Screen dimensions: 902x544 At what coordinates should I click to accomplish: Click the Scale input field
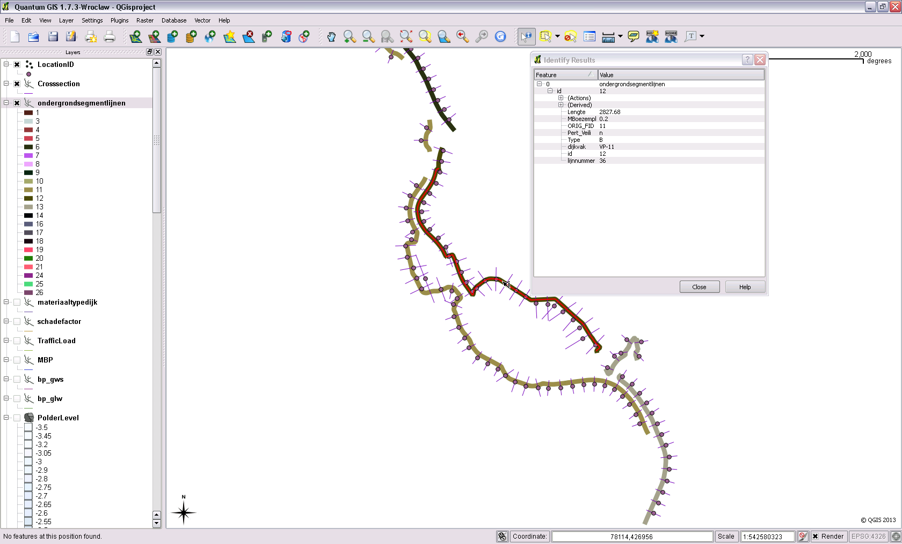(767, 537)
